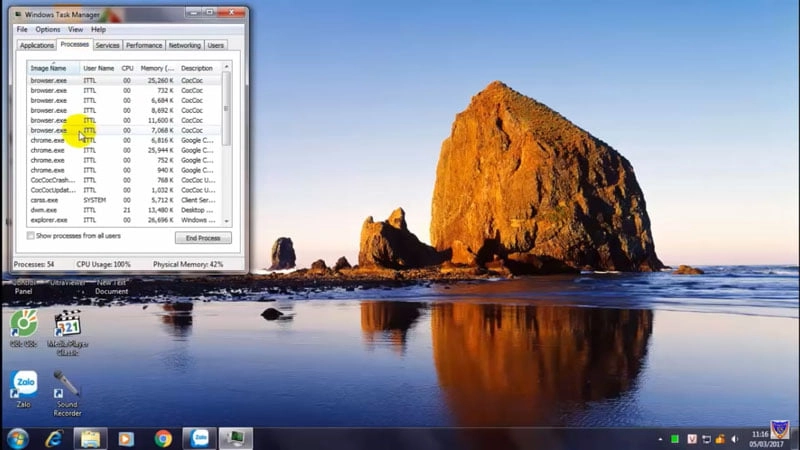Viewport: 800px width, 450px height.
Task: Switch to the Networking tab
Action: click(185, 45)
